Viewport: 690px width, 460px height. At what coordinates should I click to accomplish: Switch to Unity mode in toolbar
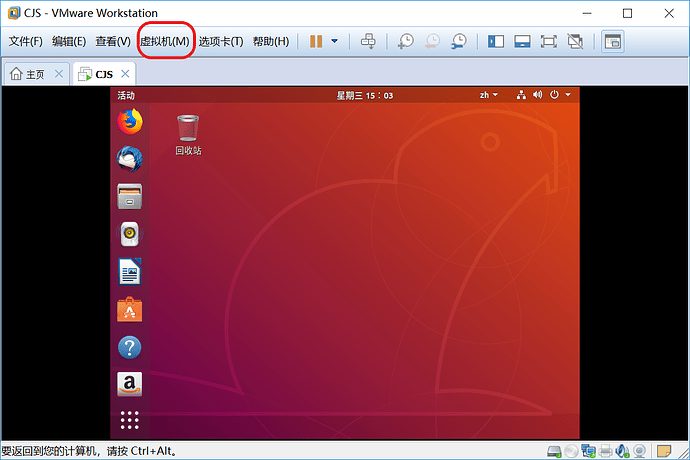coord(575,41)
